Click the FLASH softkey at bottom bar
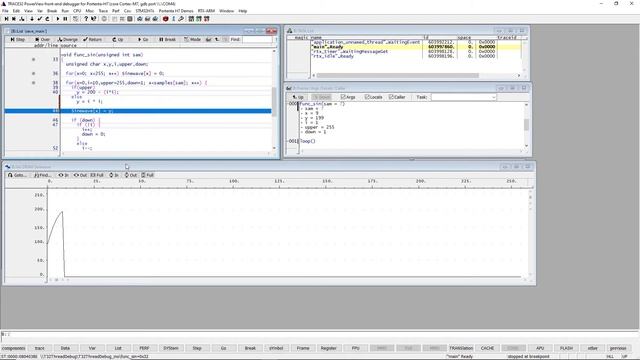Viewport: 640px width, 360px height. click(566, 348)
